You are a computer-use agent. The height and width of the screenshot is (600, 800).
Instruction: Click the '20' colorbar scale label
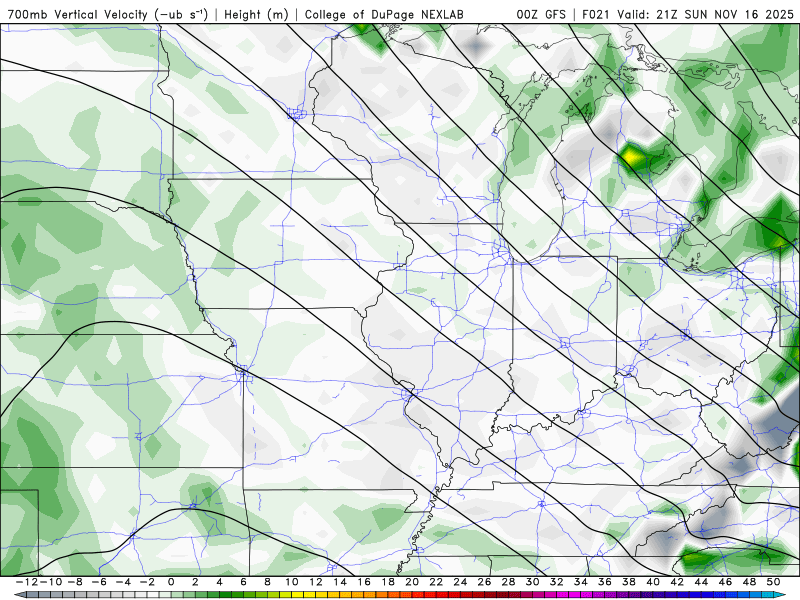click(x=412, y=582)
